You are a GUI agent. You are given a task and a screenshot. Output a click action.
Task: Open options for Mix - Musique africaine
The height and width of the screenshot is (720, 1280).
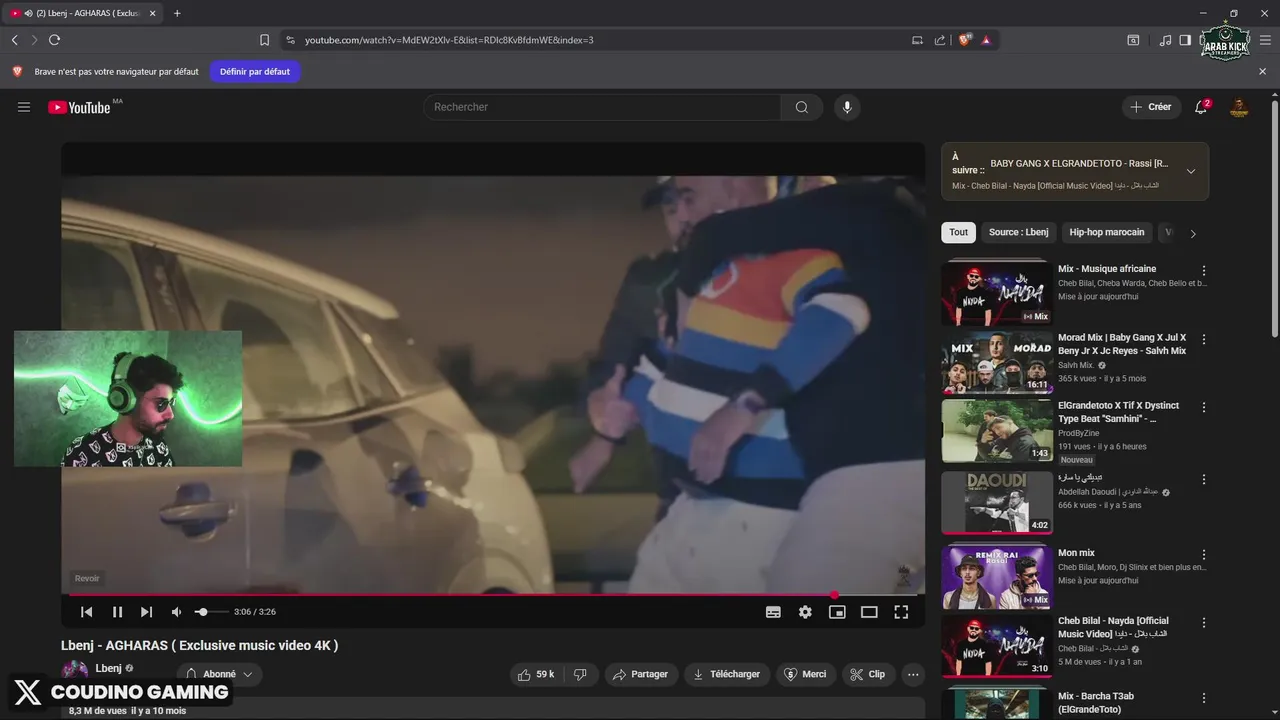[1204, 270]
